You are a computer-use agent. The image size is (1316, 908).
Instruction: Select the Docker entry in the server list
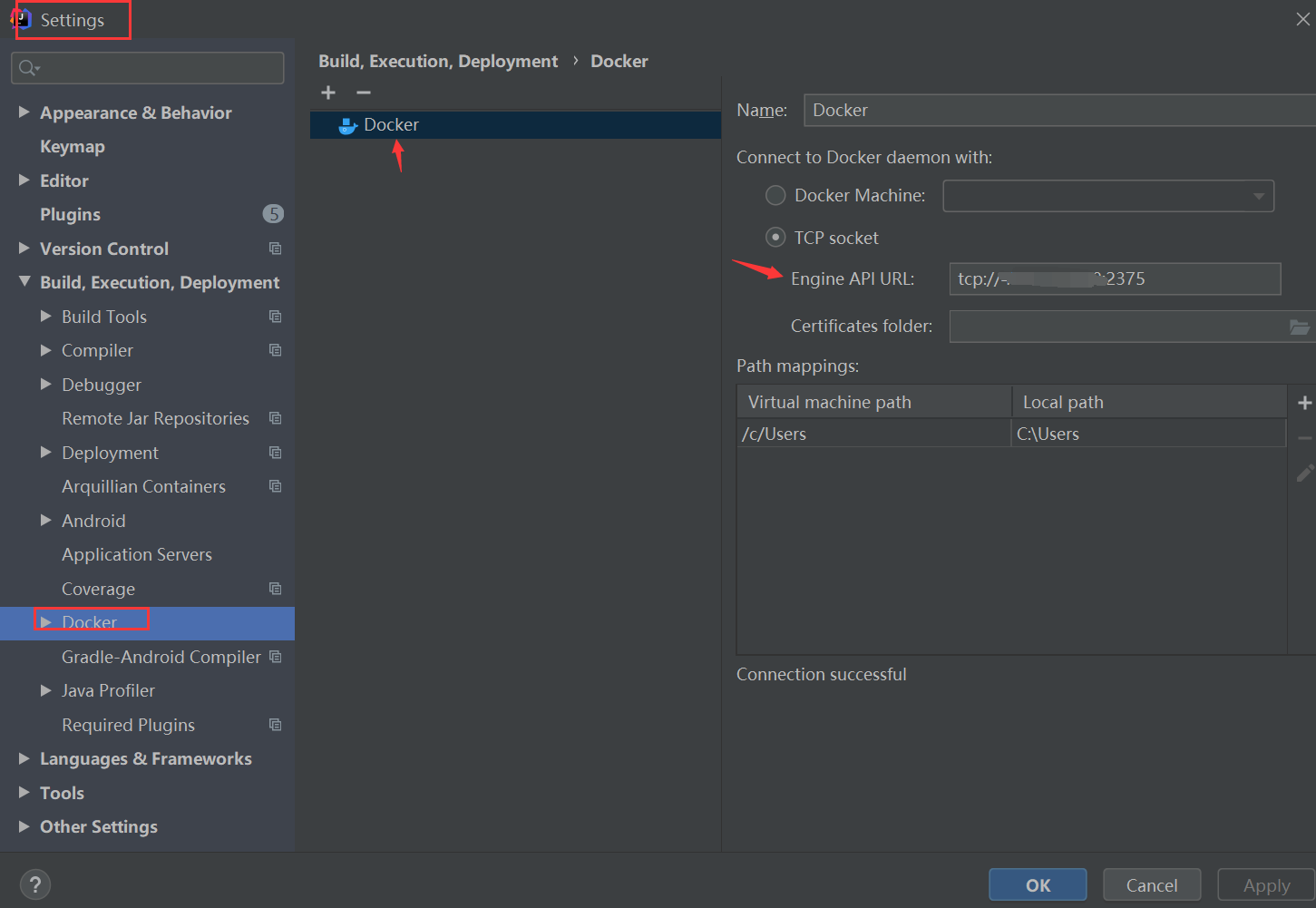(515, 125)
